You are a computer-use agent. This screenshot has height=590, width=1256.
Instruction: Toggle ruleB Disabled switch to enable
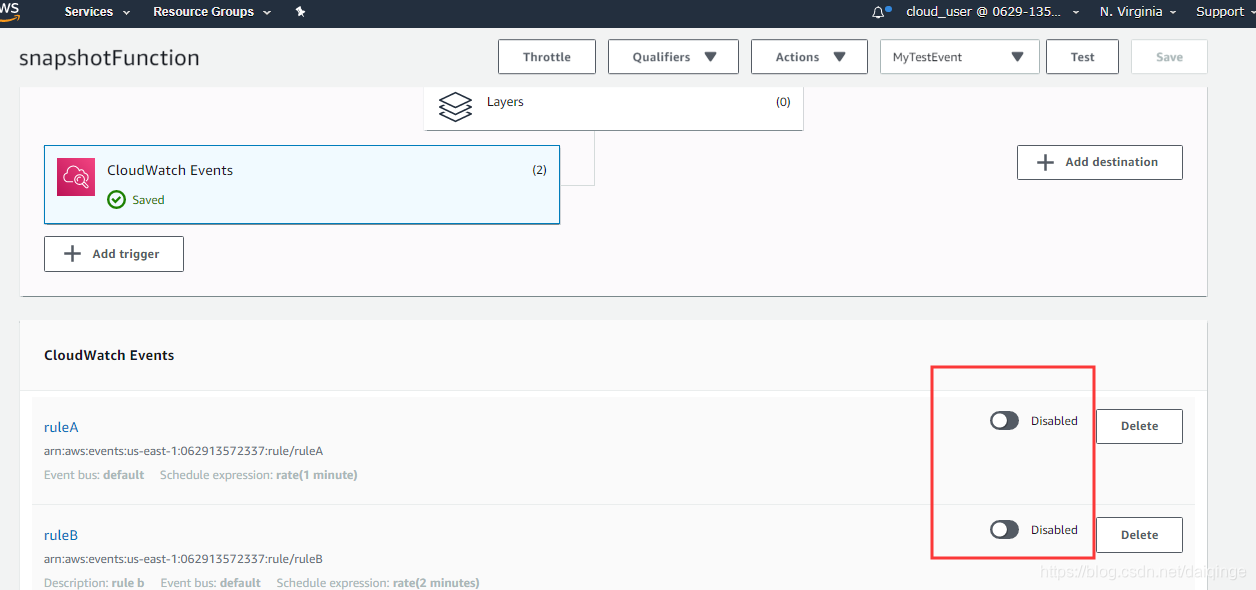1004,529
